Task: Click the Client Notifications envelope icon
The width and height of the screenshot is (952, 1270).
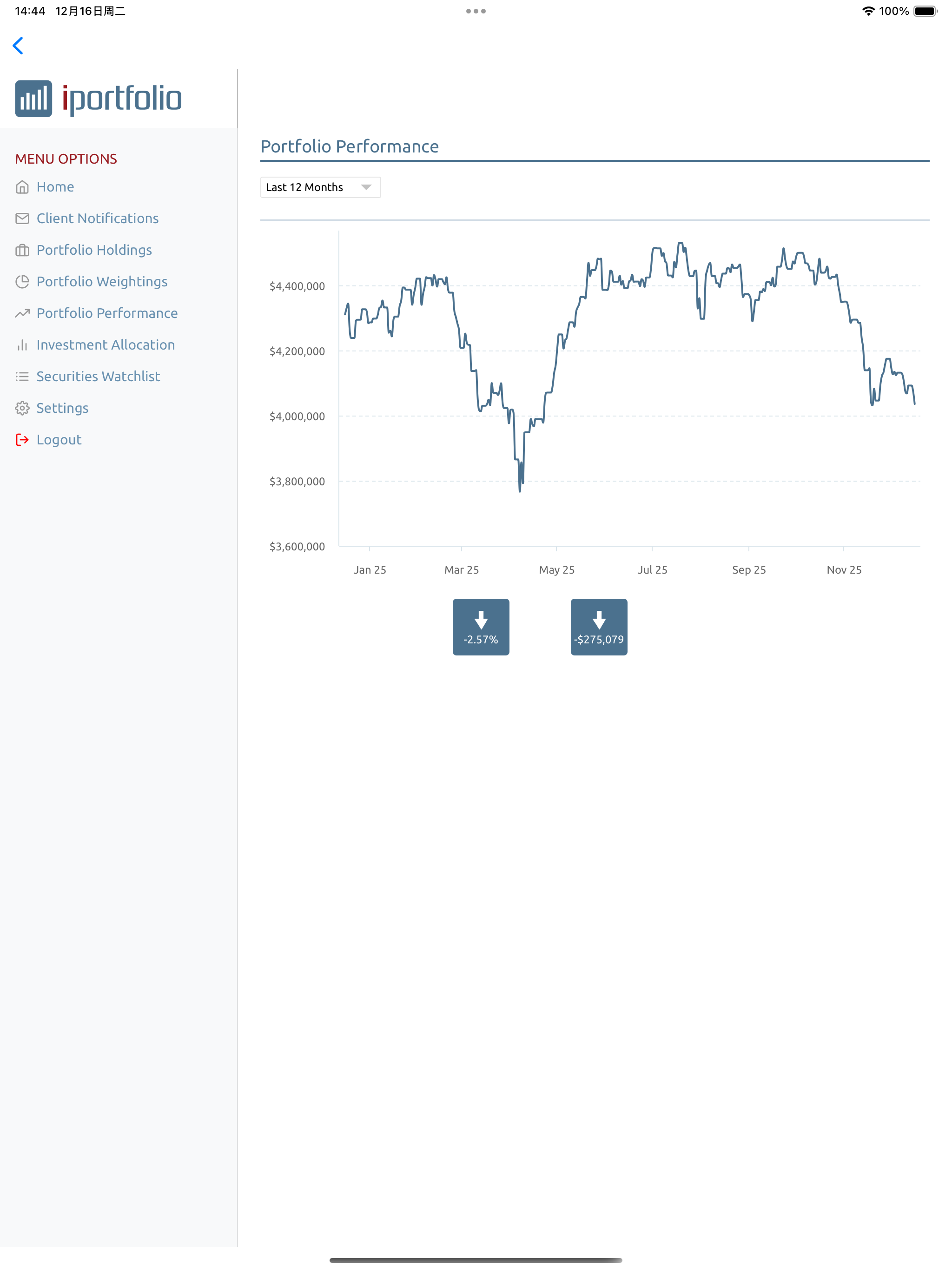Action: click(x=22, y=219)
